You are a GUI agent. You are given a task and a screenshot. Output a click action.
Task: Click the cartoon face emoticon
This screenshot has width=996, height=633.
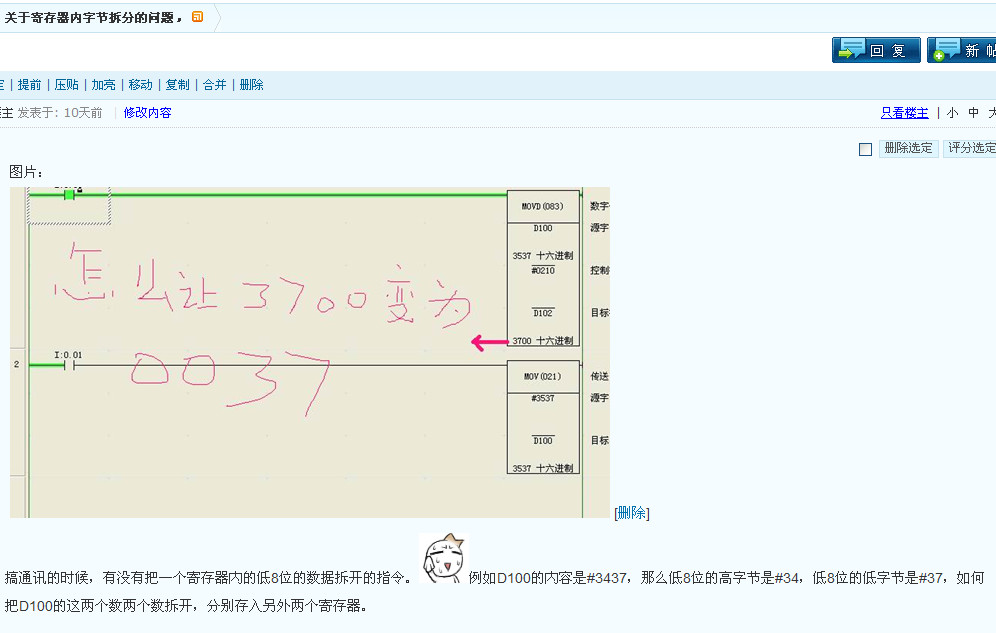[x=443, y=560]
